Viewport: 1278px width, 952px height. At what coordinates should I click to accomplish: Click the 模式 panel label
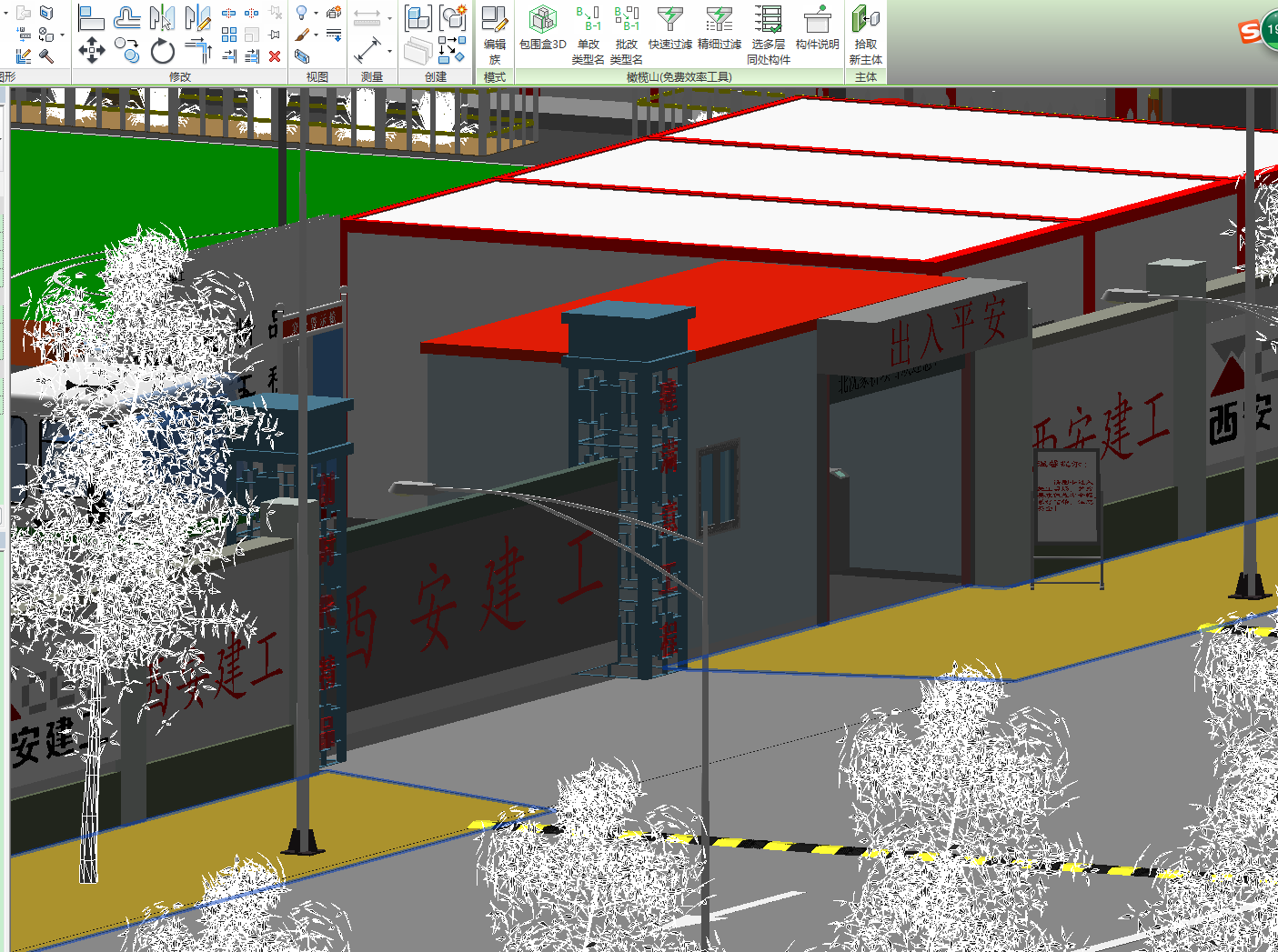coord(495,77)
